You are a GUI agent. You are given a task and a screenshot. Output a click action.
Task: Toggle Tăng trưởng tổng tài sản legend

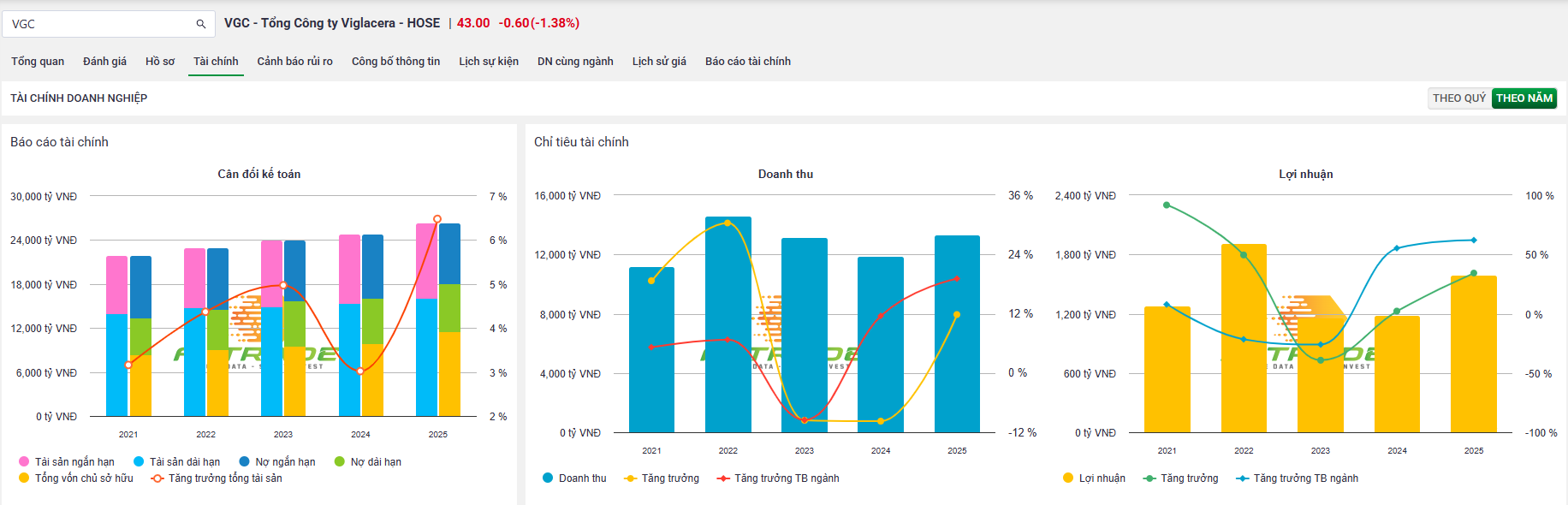(217, 478)
